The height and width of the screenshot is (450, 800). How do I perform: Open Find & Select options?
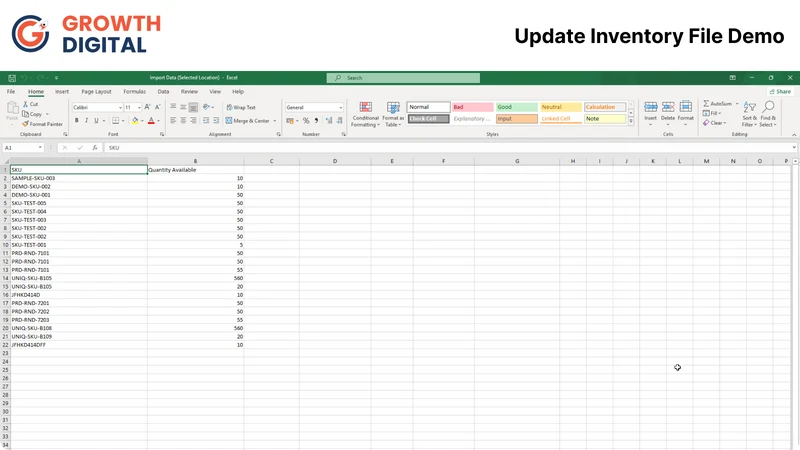[768, 114]
